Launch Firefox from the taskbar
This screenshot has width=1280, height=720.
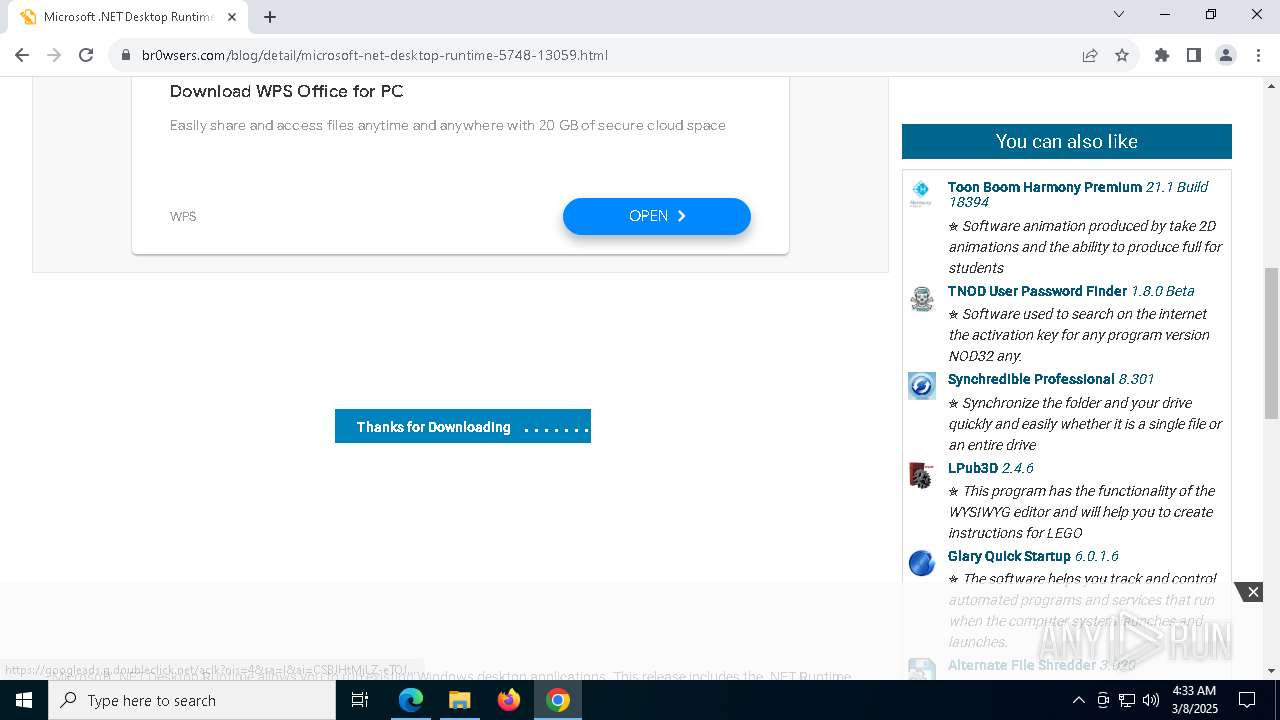click(508, 700)
